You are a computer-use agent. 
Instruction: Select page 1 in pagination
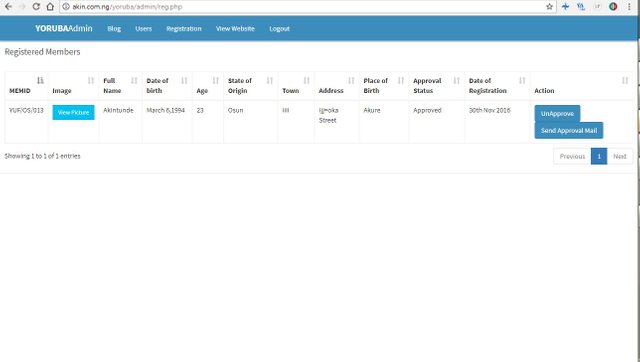599,156
